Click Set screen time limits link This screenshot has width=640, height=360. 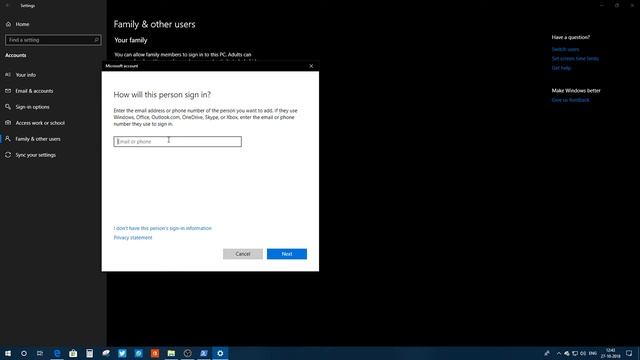pos(575,58)
